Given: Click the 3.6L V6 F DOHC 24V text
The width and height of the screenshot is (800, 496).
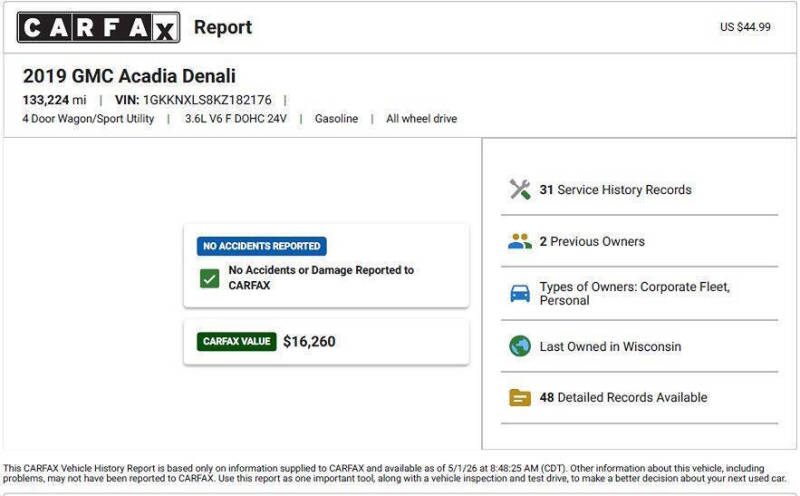Looking at the screenshot, I should (x=236, y=119).
